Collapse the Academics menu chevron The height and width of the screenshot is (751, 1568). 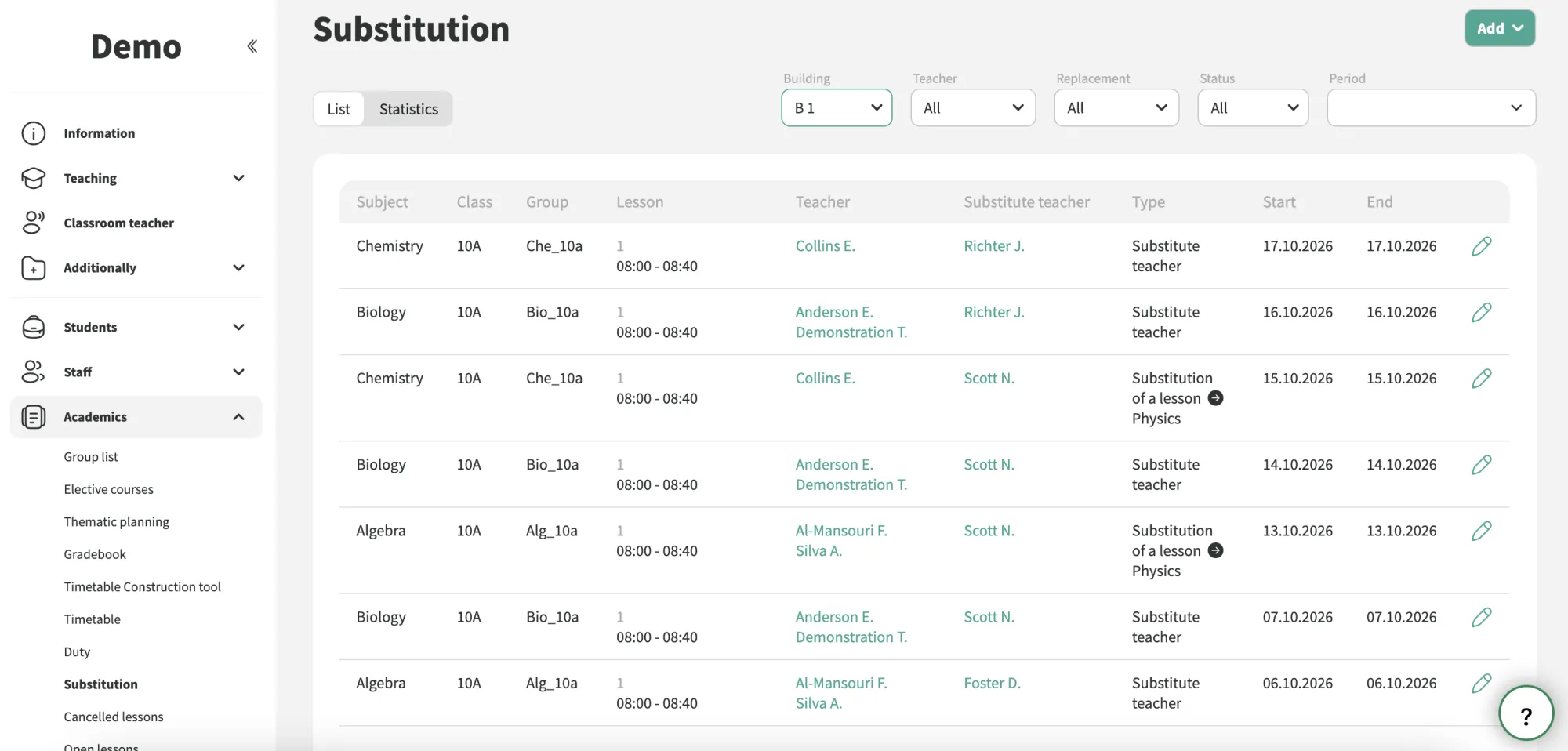[238, 417]
